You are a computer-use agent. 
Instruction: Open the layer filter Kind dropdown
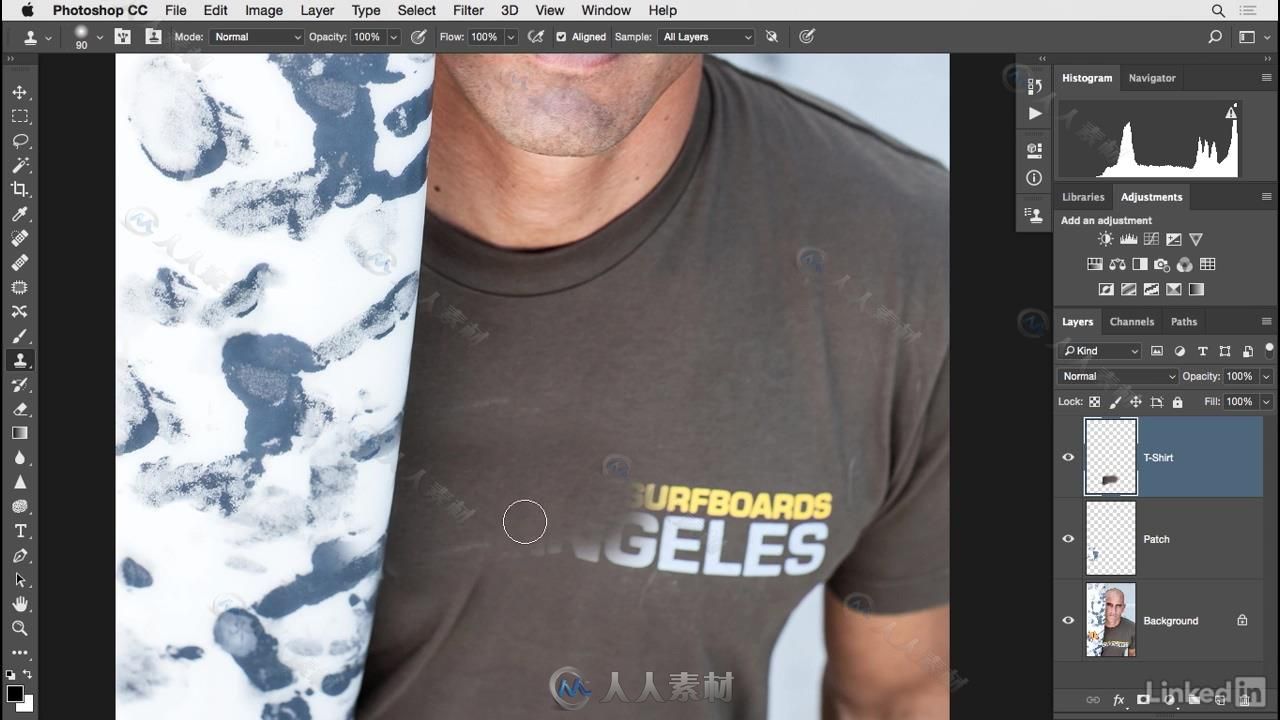[x=1100, y=351]
